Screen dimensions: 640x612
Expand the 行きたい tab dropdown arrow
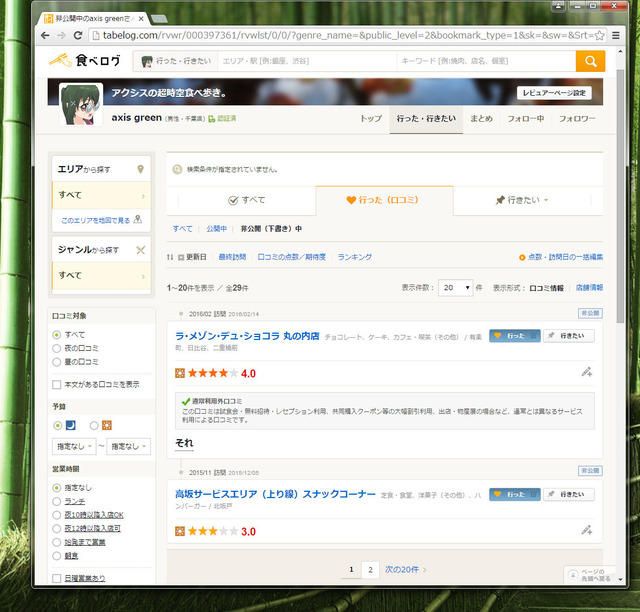coord(546,201)
